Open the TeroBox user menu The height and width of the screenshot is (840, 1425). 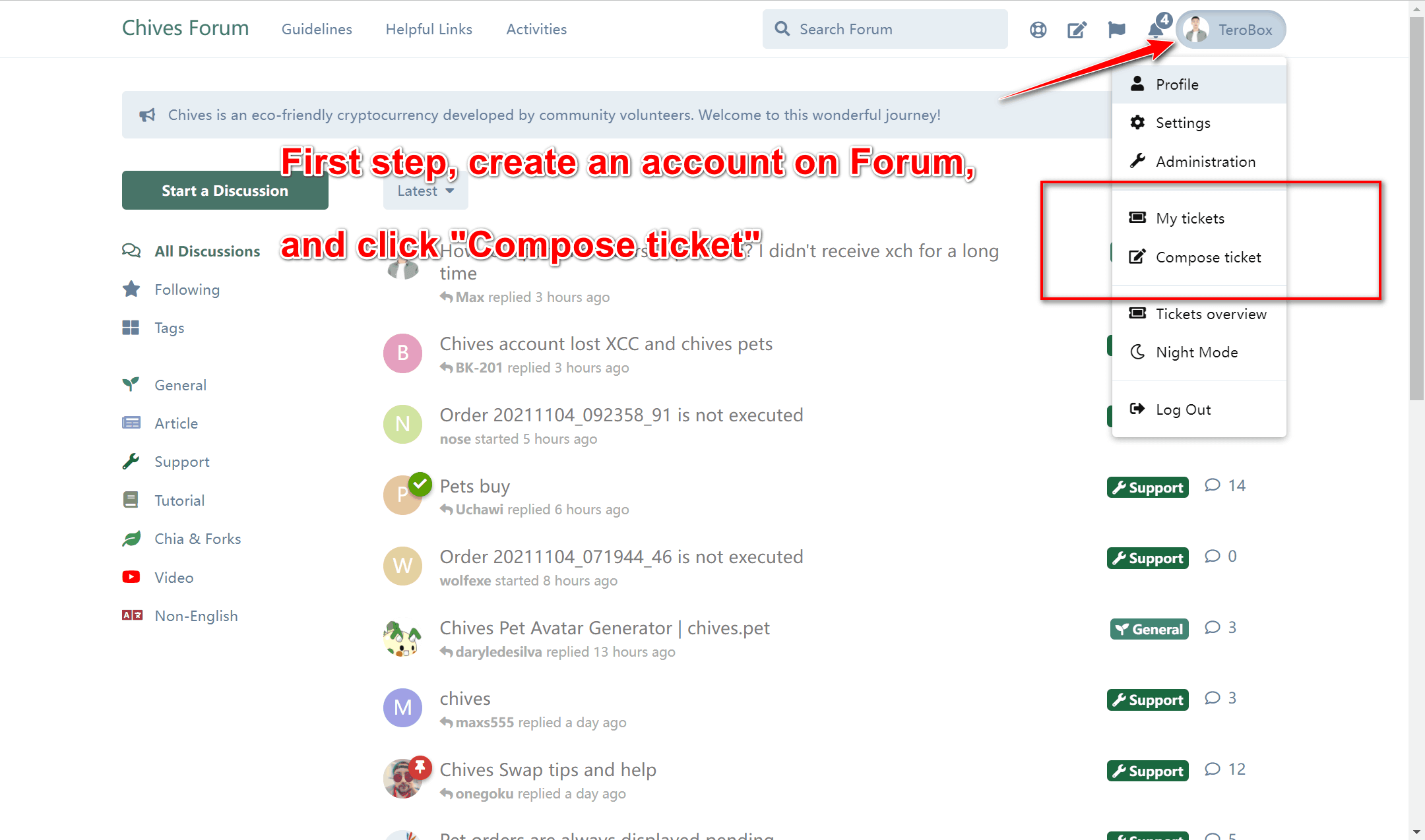coord(1231,30)
